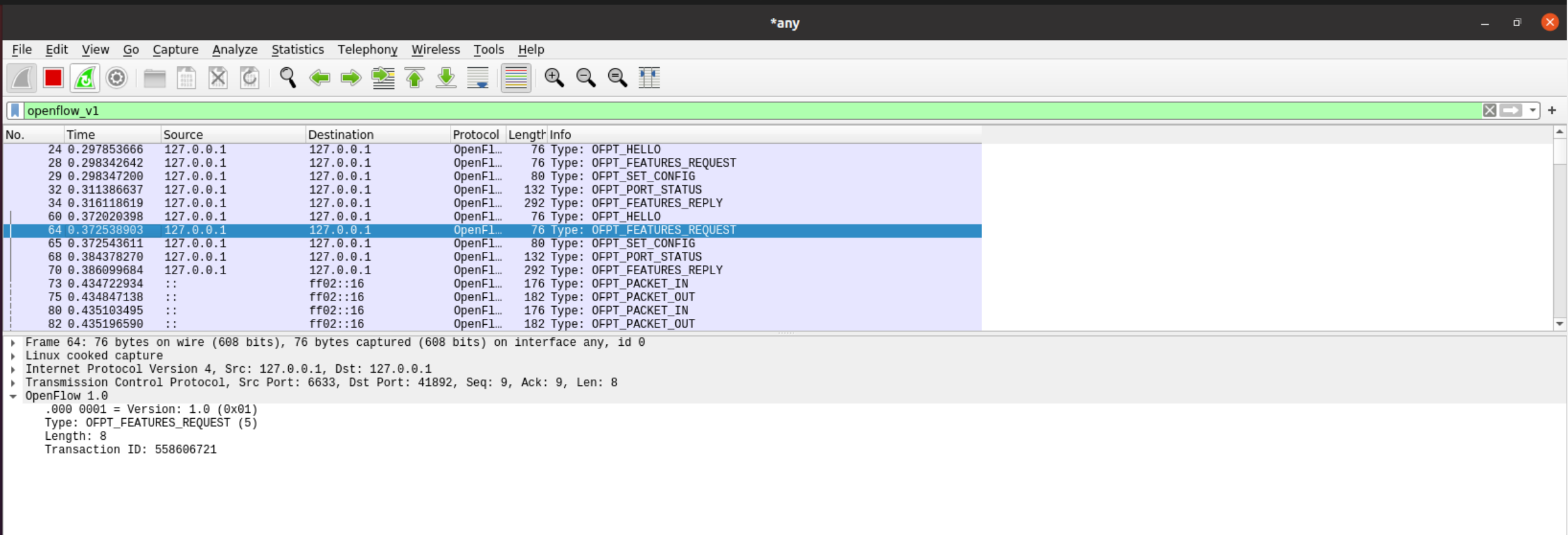Select the Version: 1.0 (0x01) line

click(151, 410)
